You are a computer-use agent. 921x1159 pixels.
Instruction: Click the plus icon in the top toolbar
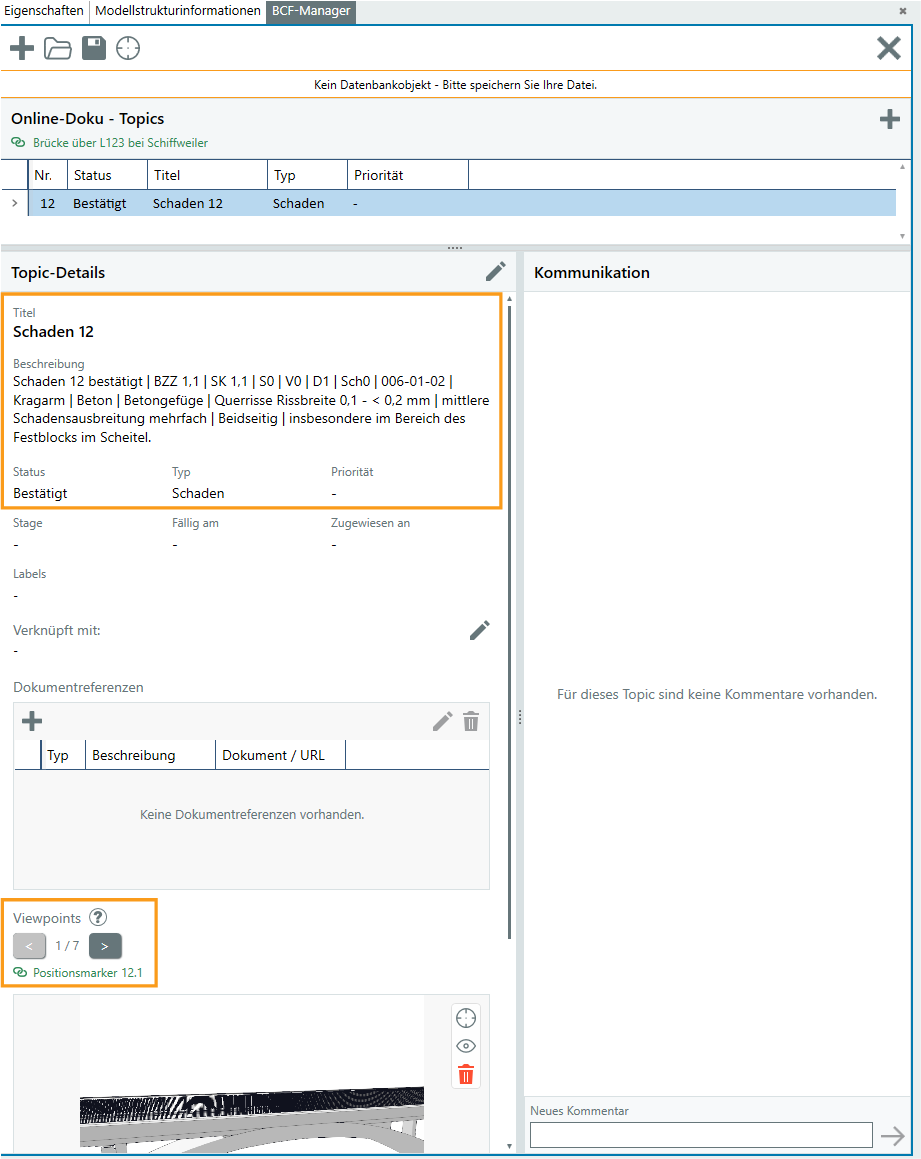(22, 49)
